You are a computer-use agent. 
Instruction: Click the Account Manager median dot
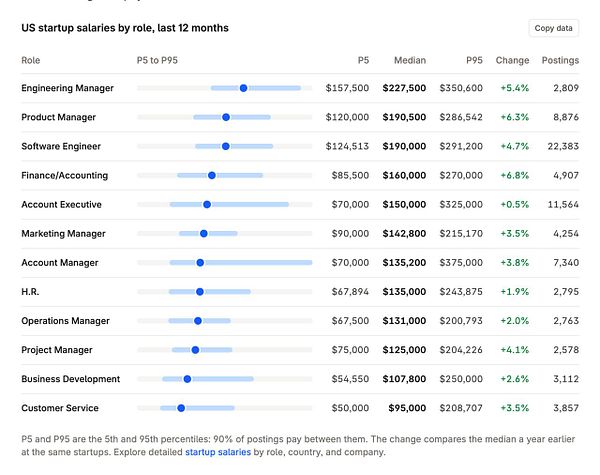point(200,263)
